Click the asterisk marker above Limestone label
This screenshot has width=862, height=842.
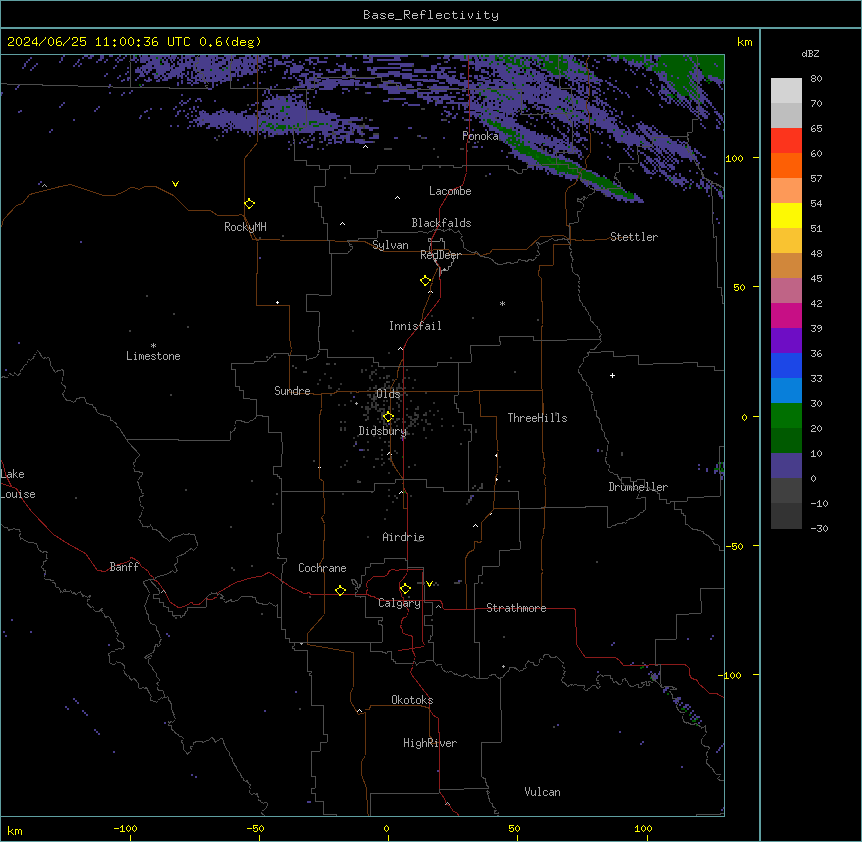coord(153,346)
